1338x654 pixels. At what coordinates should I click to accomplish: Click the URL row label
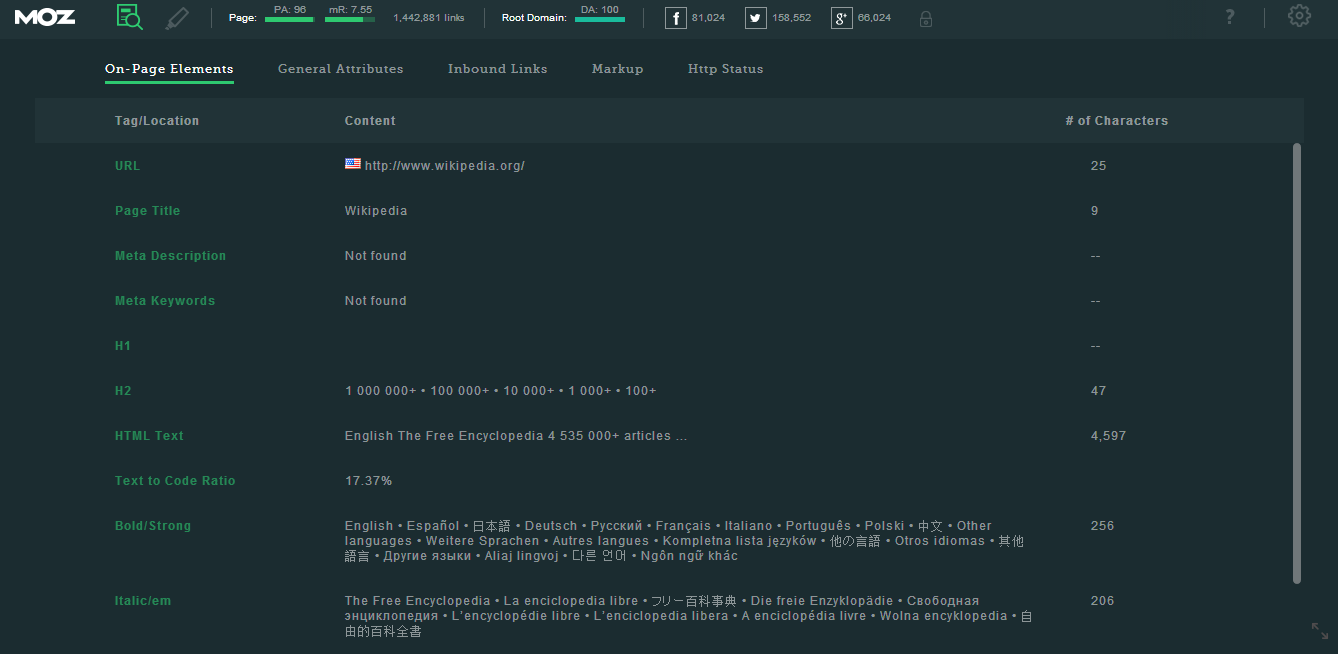click(128, 166)
